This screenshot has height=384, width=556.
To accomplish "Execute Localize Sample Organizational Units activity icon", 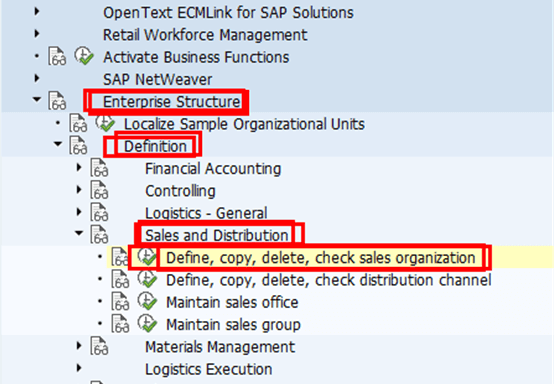I will (x=105, y=123).
